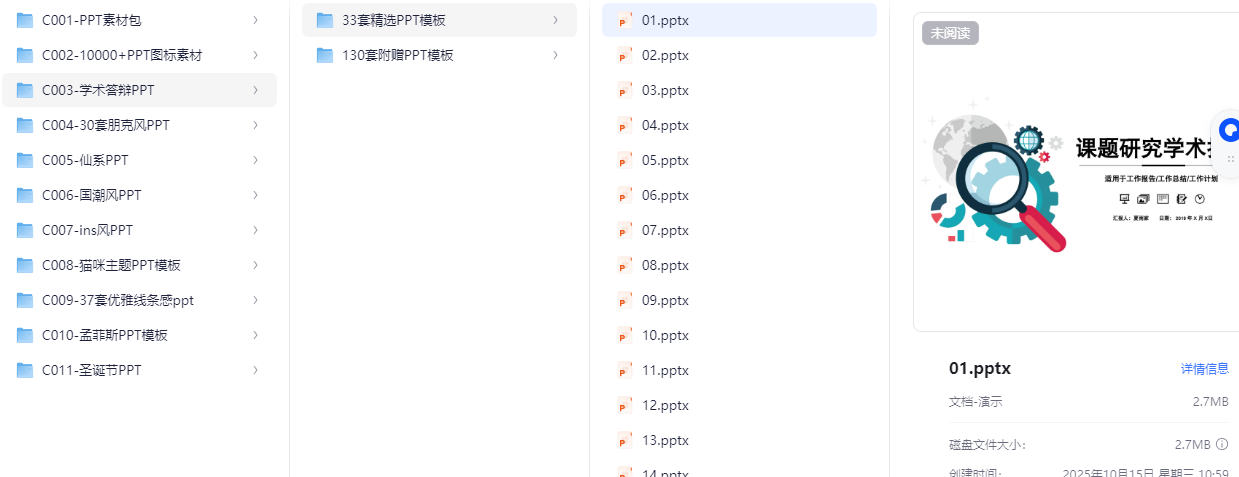This screenshot has width=1239, height=477.
Task: Click the folder icon for C005-仙系PPT
Action: click(x=25, y=160)
